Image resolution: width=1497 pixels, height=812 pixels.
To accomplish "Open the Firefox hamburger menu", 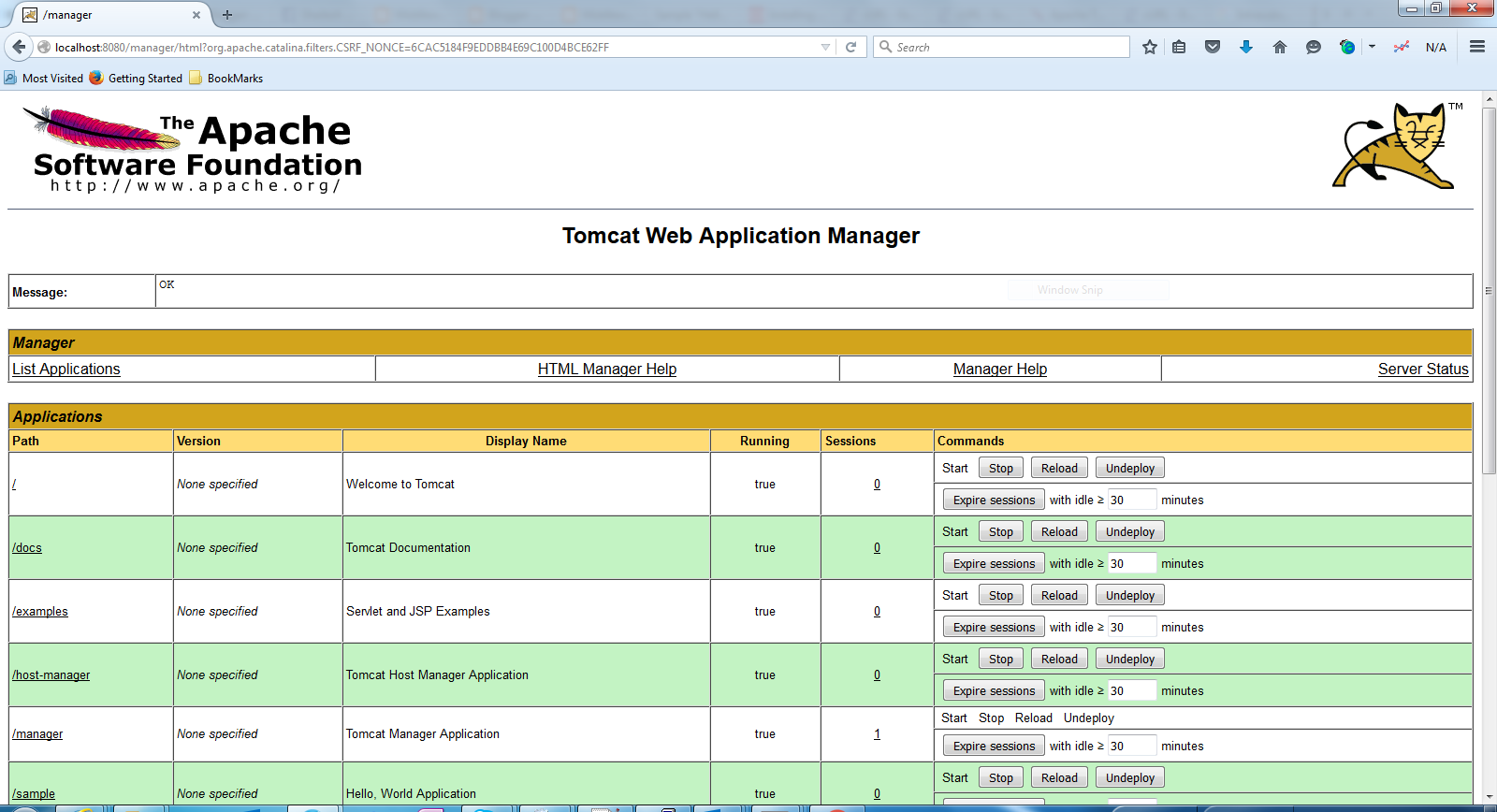I will [1477, 47].
